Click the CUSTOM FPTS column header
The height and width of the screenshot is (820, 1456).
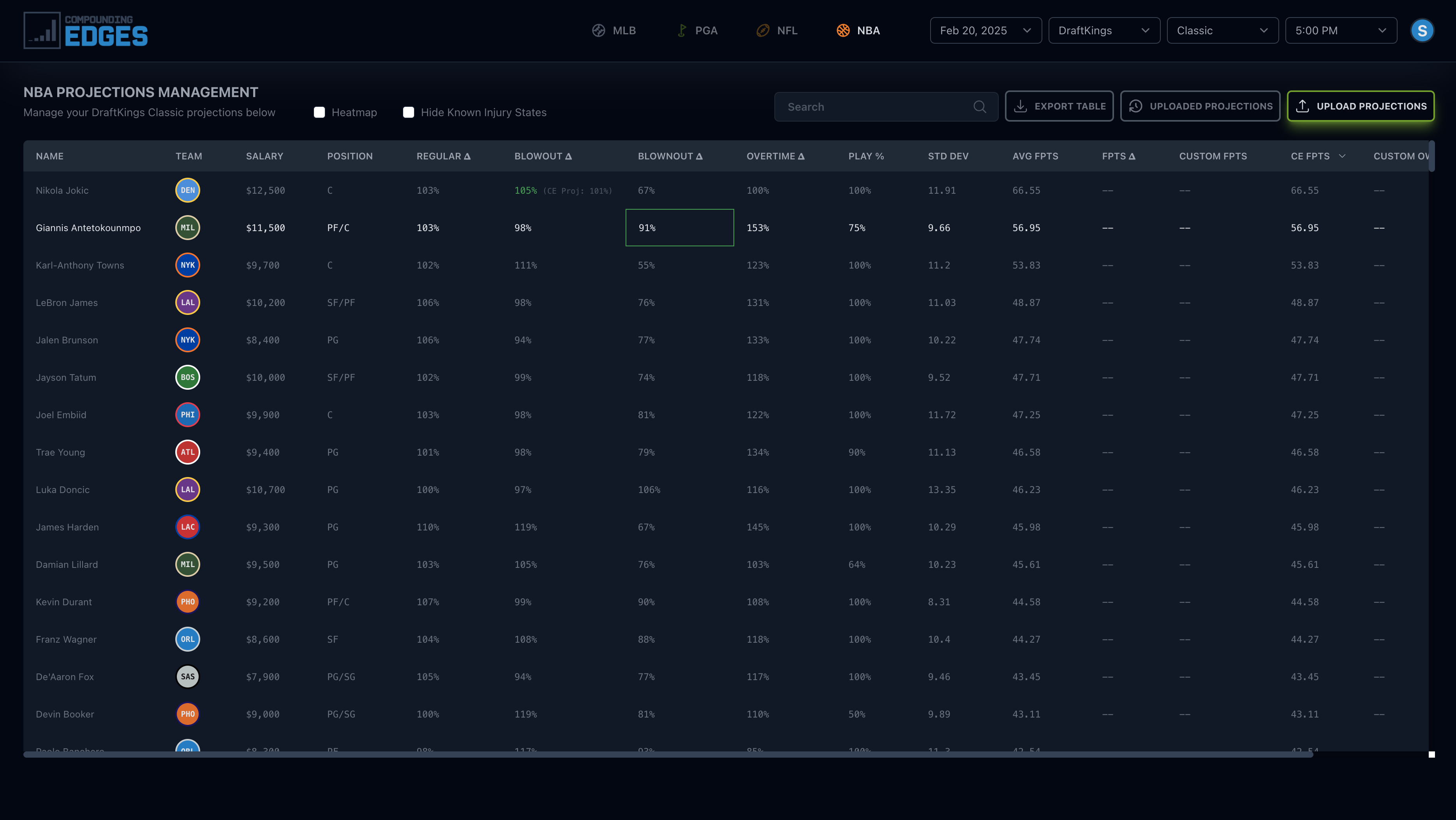pos(1213,156)
